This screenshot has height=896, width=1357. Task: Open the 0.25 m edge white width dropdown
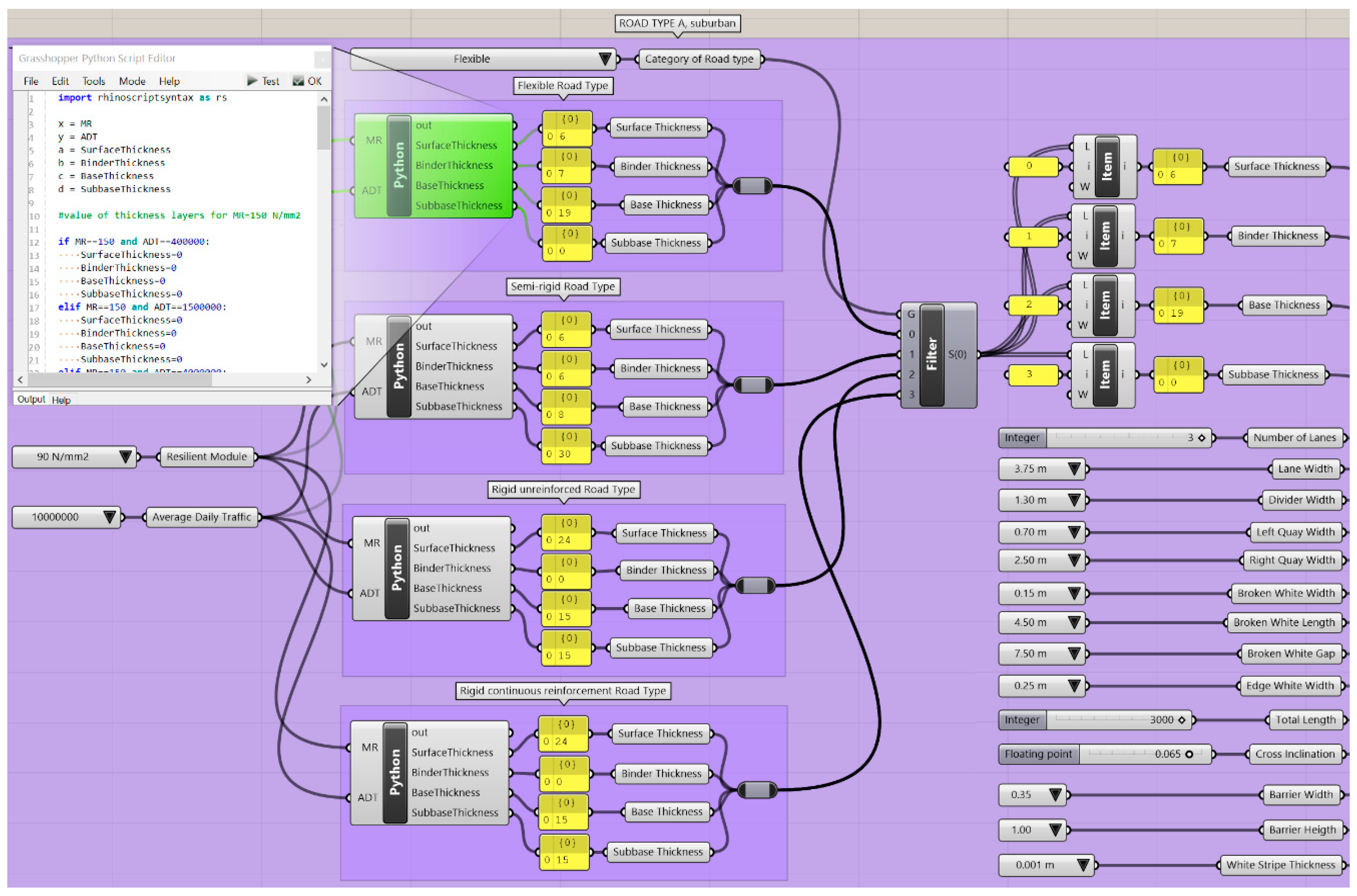(x=1041, y=686)
